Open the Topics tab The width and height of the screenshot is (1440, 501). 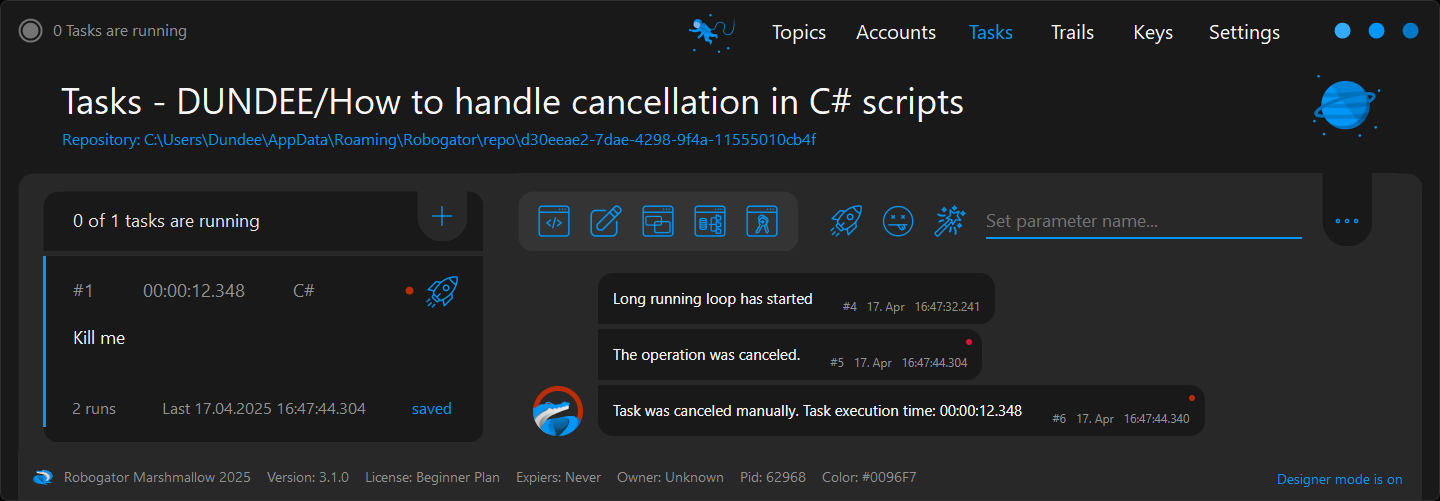tap(798, 32)
